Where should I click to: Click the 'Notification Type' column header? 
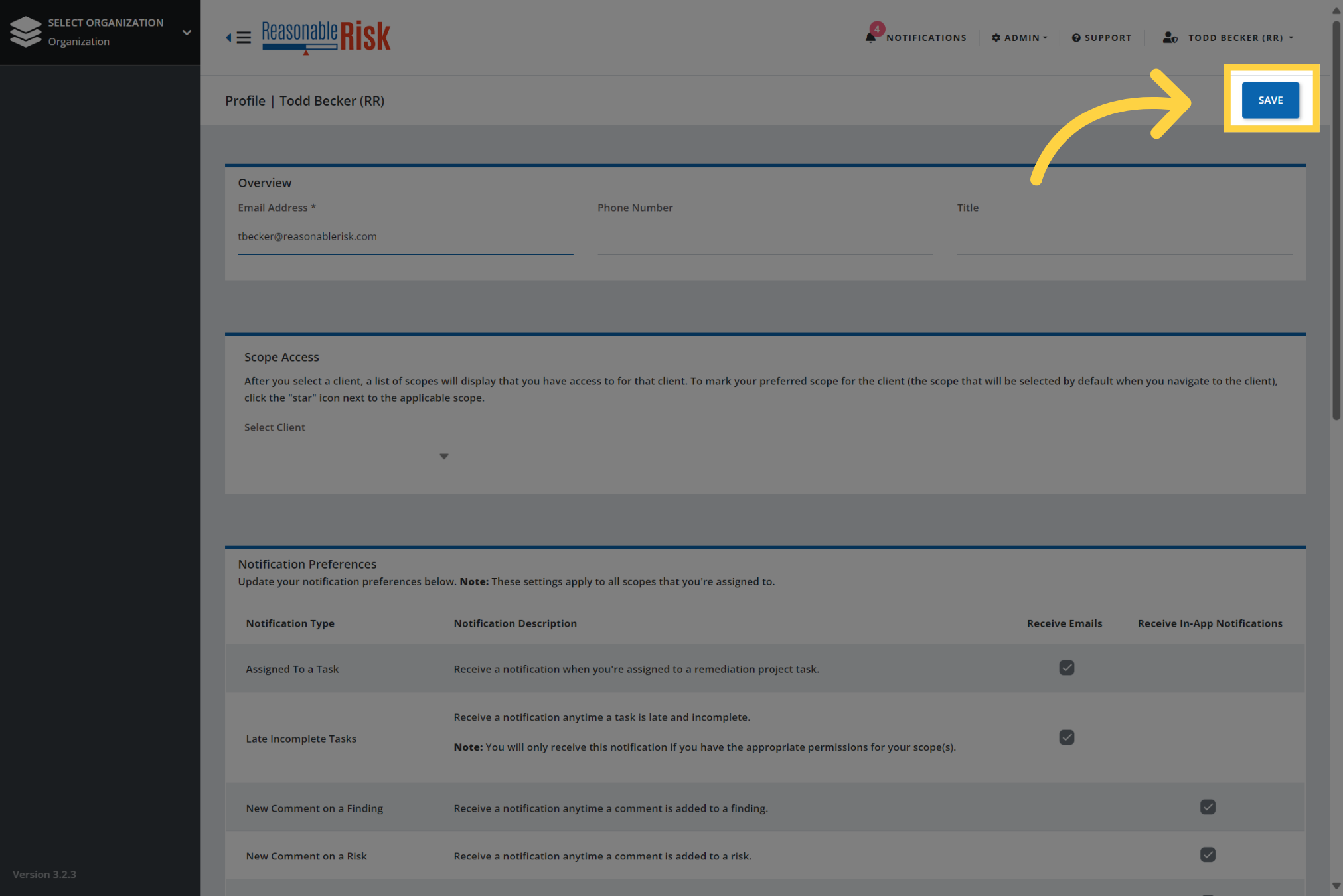pos(290,623)
